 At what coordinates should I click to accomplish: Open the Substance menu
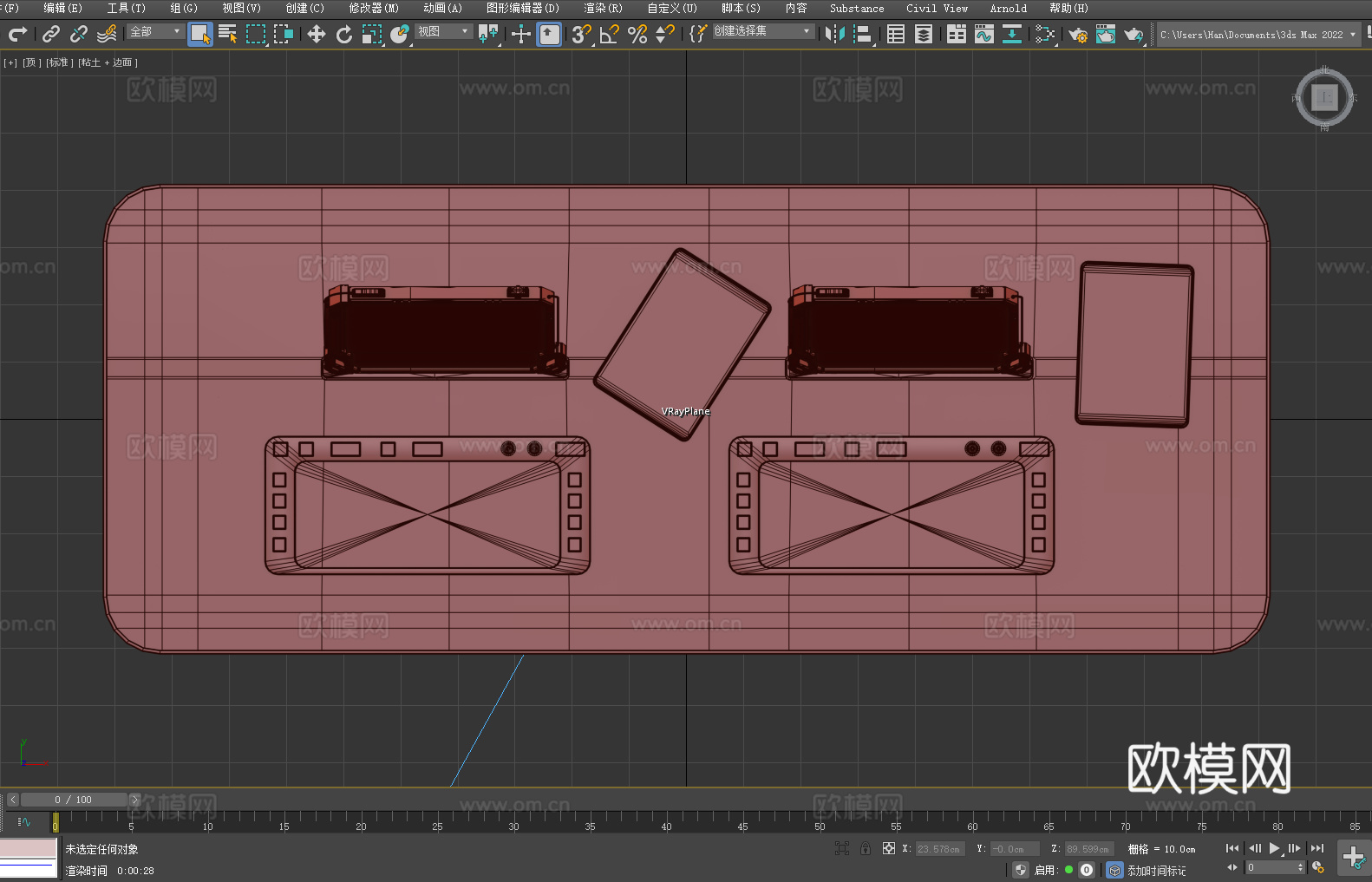pos(857,8)
